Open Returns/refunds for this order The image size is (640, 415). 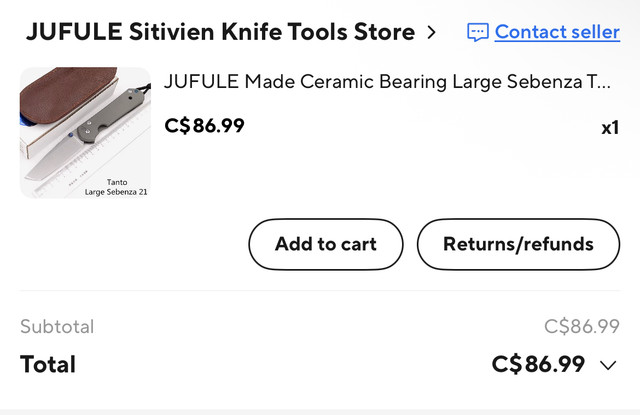click(x=518, y=244)
